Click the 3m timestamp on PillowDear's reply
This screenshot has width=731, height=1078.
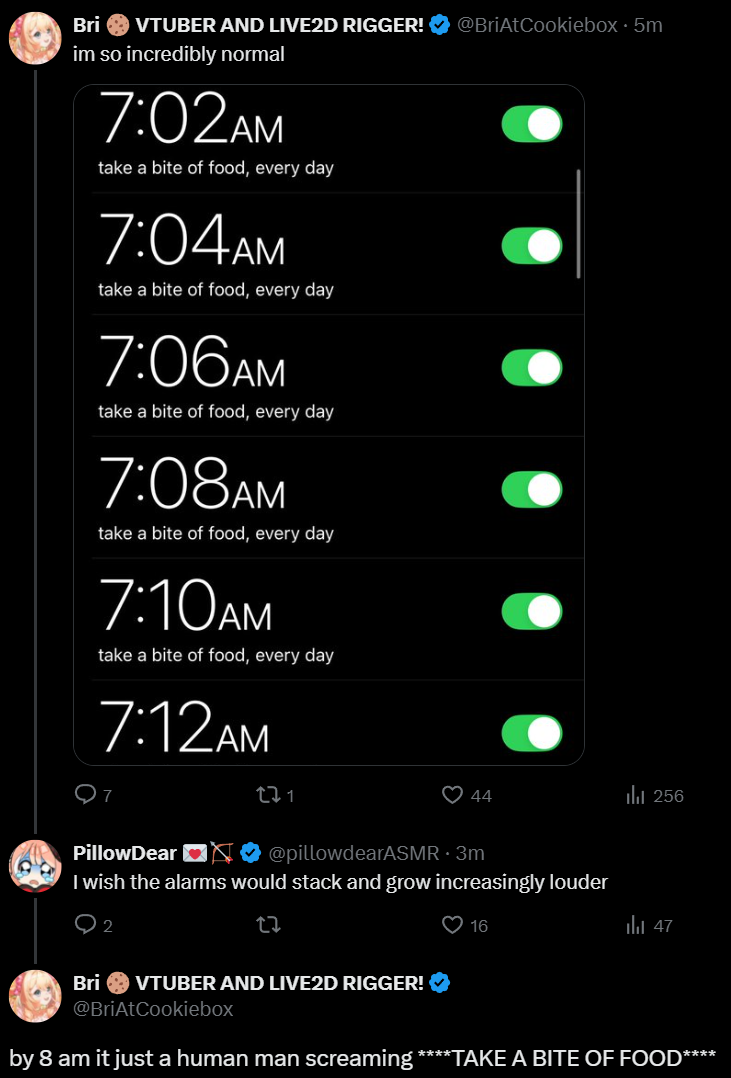(470, 853)
